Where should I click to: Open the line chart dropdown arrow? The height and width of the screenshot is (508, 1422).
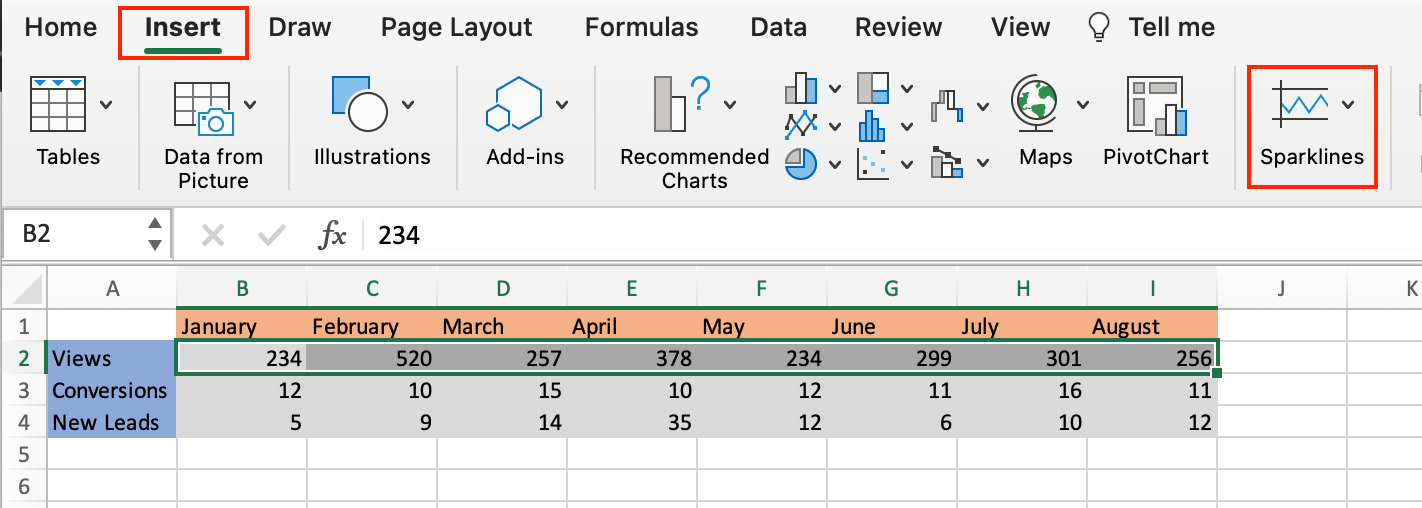(x=834, y=127)
